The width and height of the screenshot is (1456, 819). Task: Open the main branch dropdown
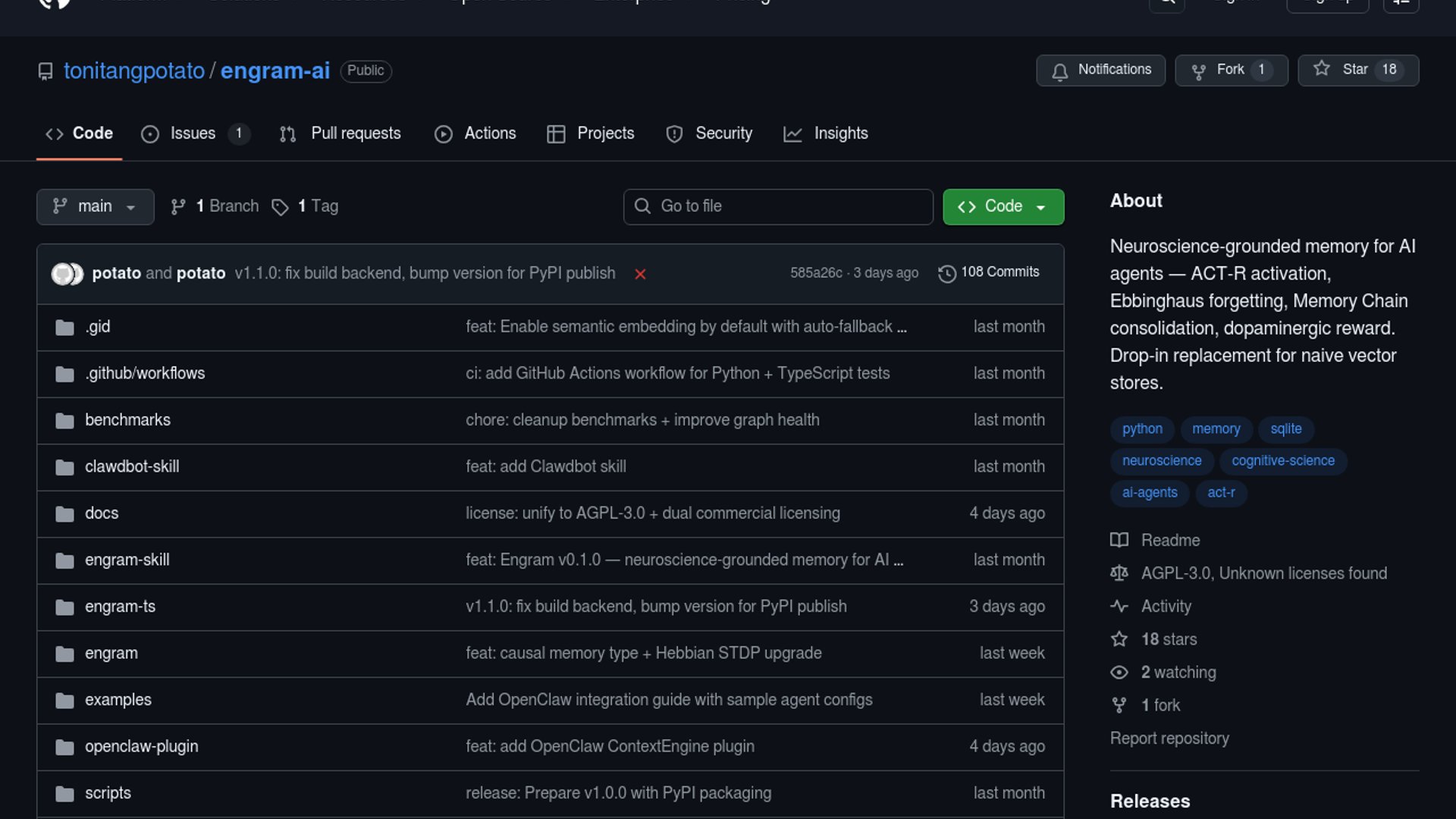(95, 206)
